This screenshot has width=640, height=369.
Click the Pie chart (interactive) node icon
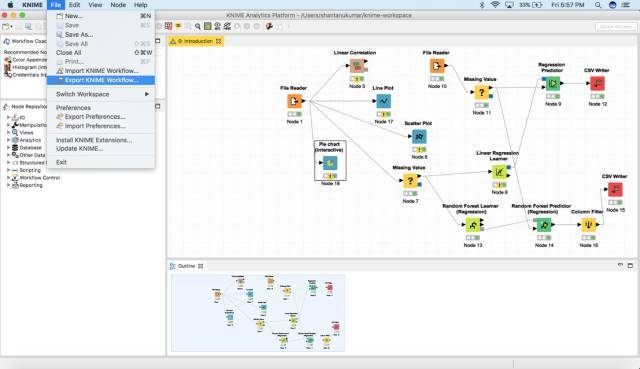tap(330, 163)
